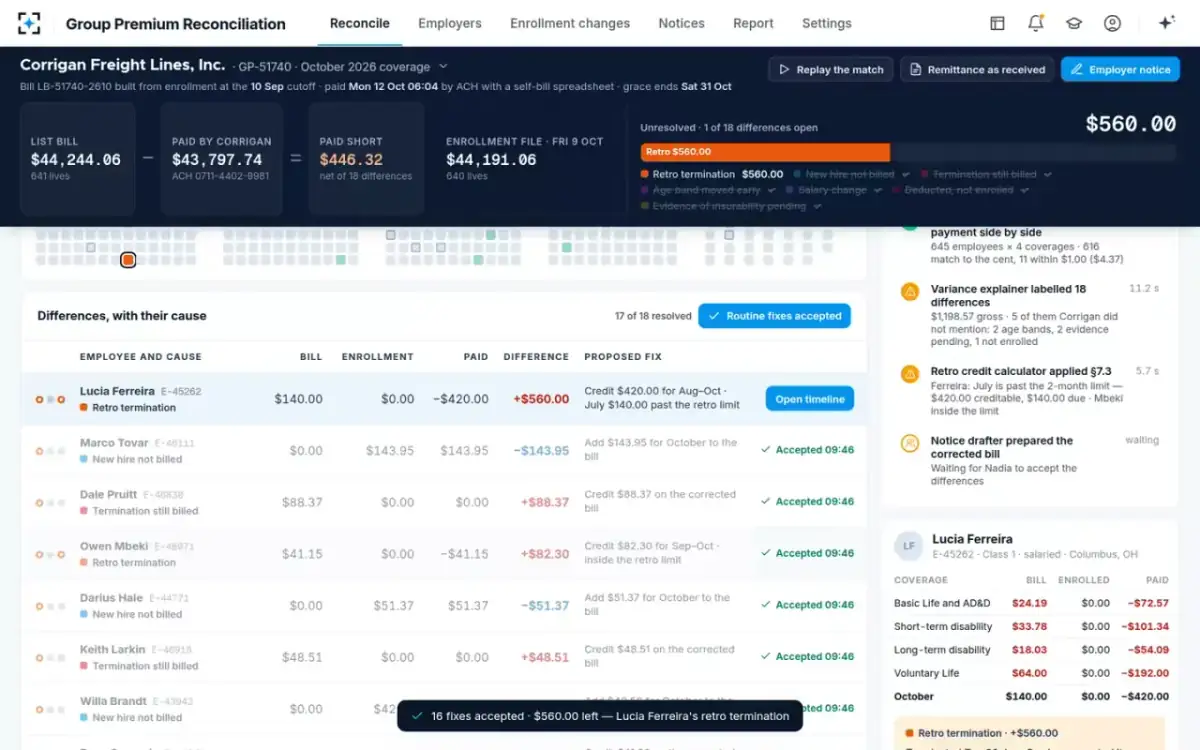Screen dimensions: 1200x750
Task: Click the Replay the match button
Action: click(830, 70)
